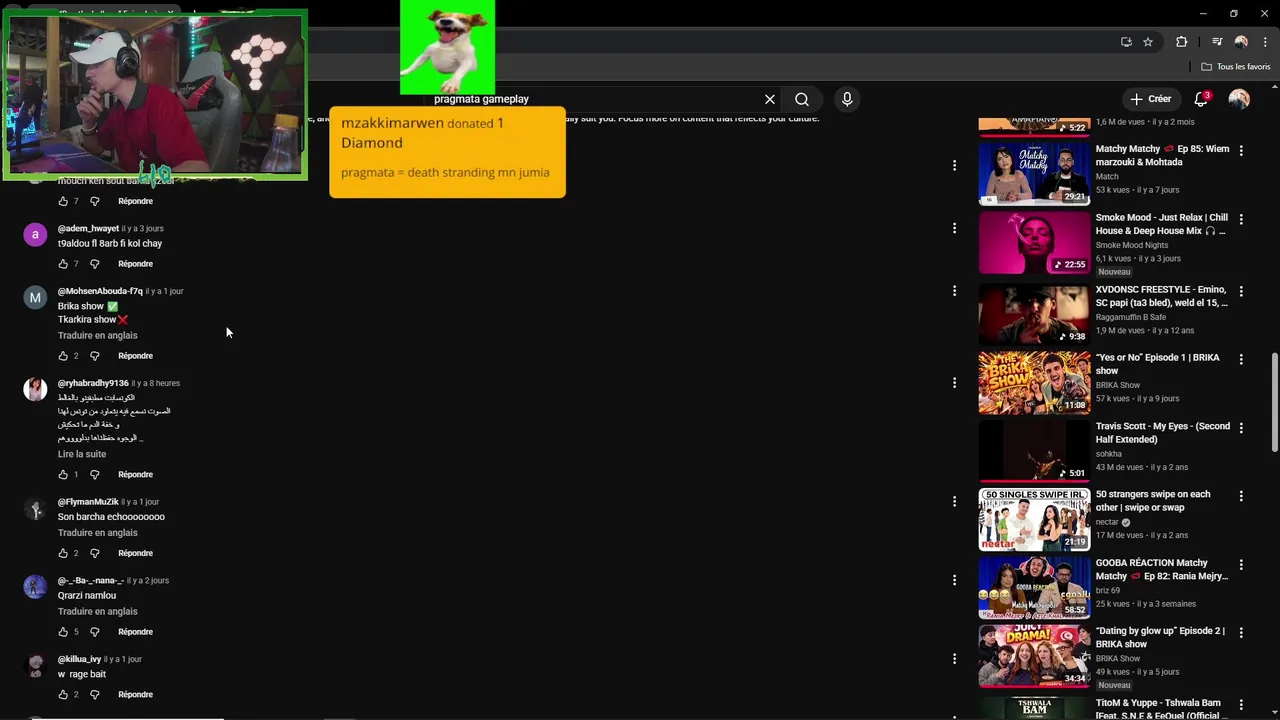Reply to killua_ivy's comment

coord(135,695)
